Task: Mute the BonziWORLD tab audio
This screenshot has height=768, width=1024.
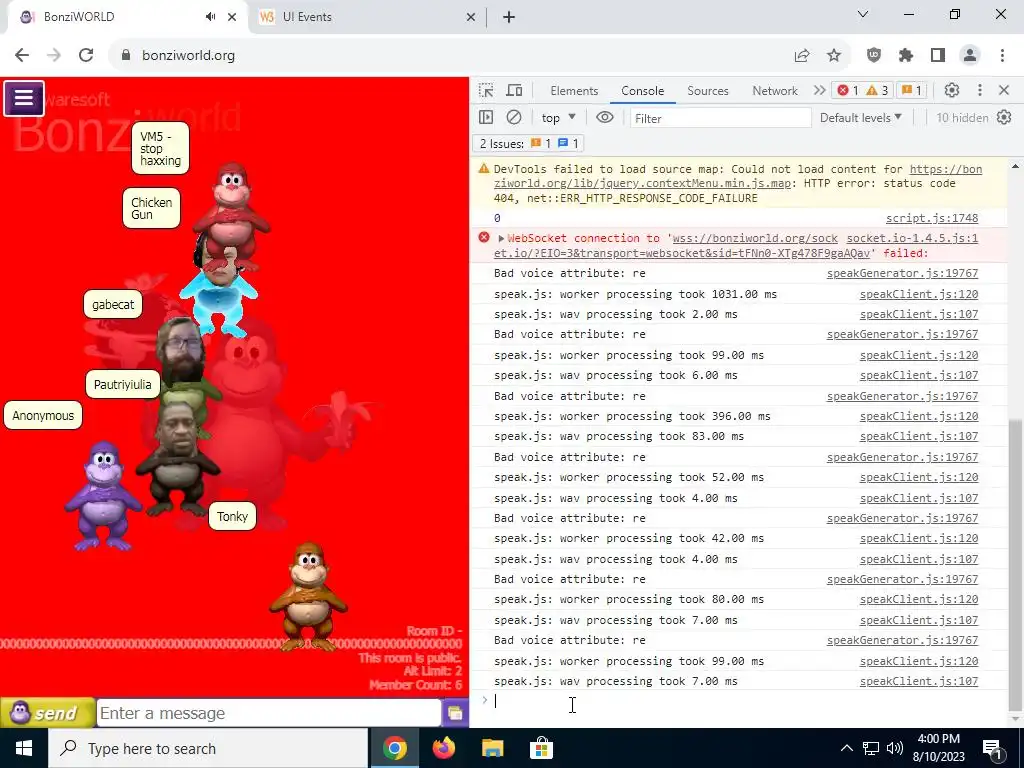Action: [x=210, y=17]
